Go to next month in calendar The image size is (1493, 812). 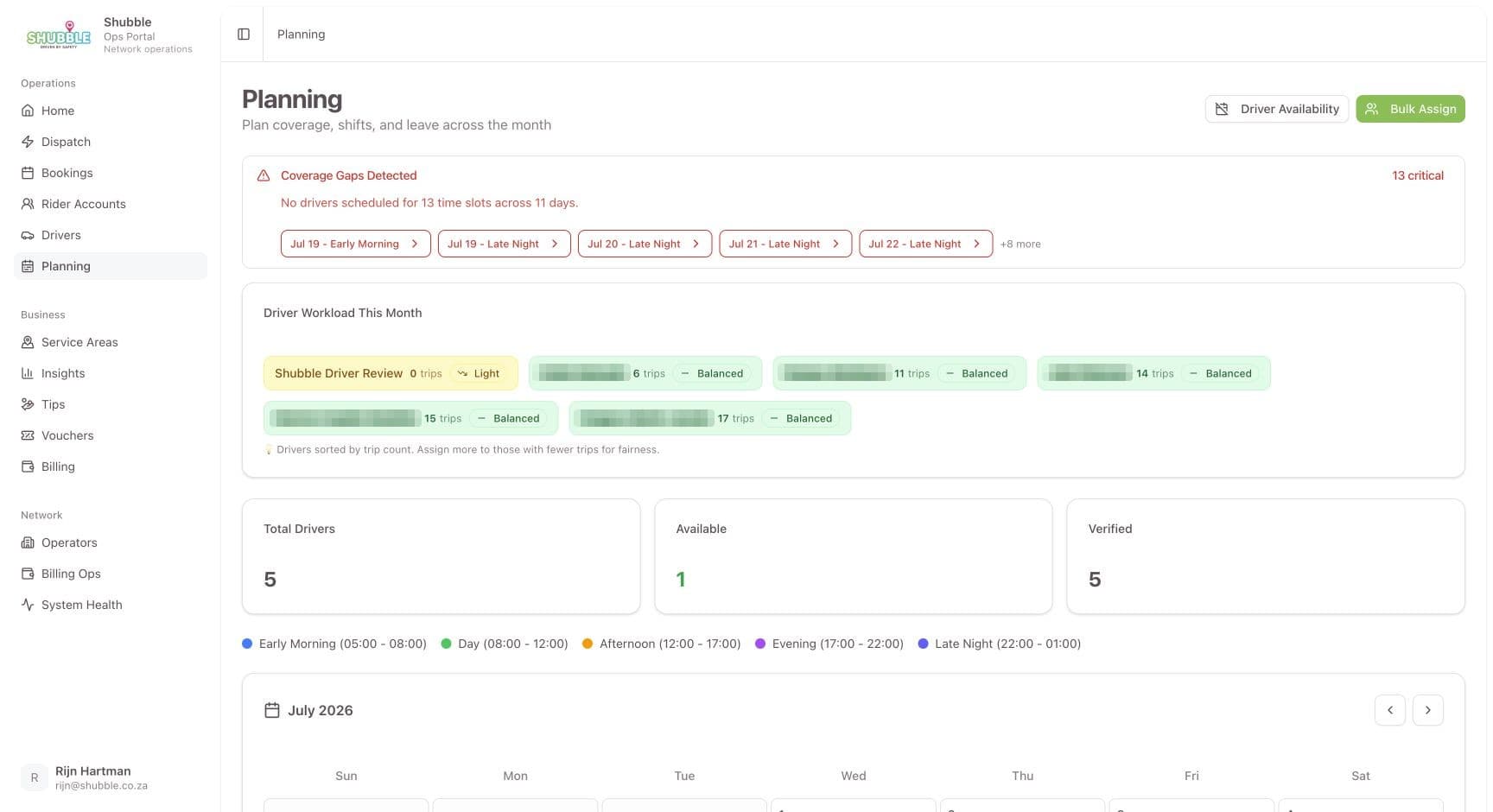coord(1427,710)
